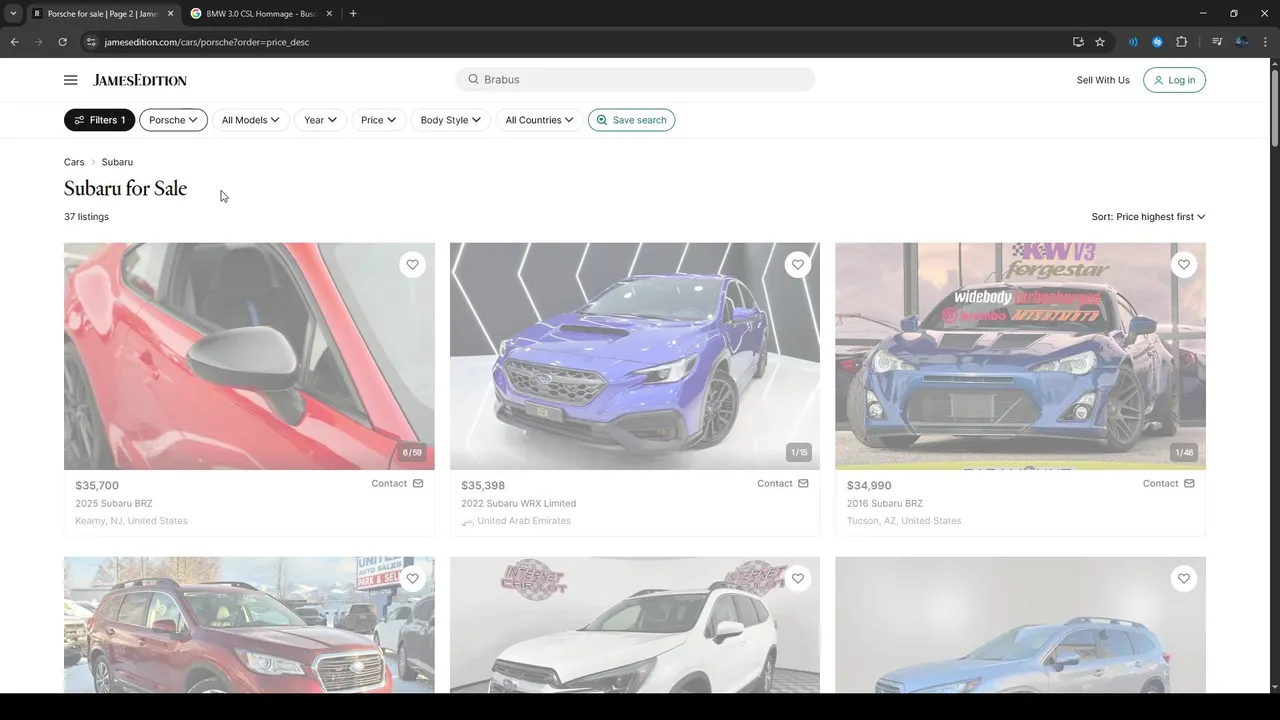Open the Subaru breadcrumb link
Image resolution: width=1280 pixels, height=720 pixels.
pos(117,162)
